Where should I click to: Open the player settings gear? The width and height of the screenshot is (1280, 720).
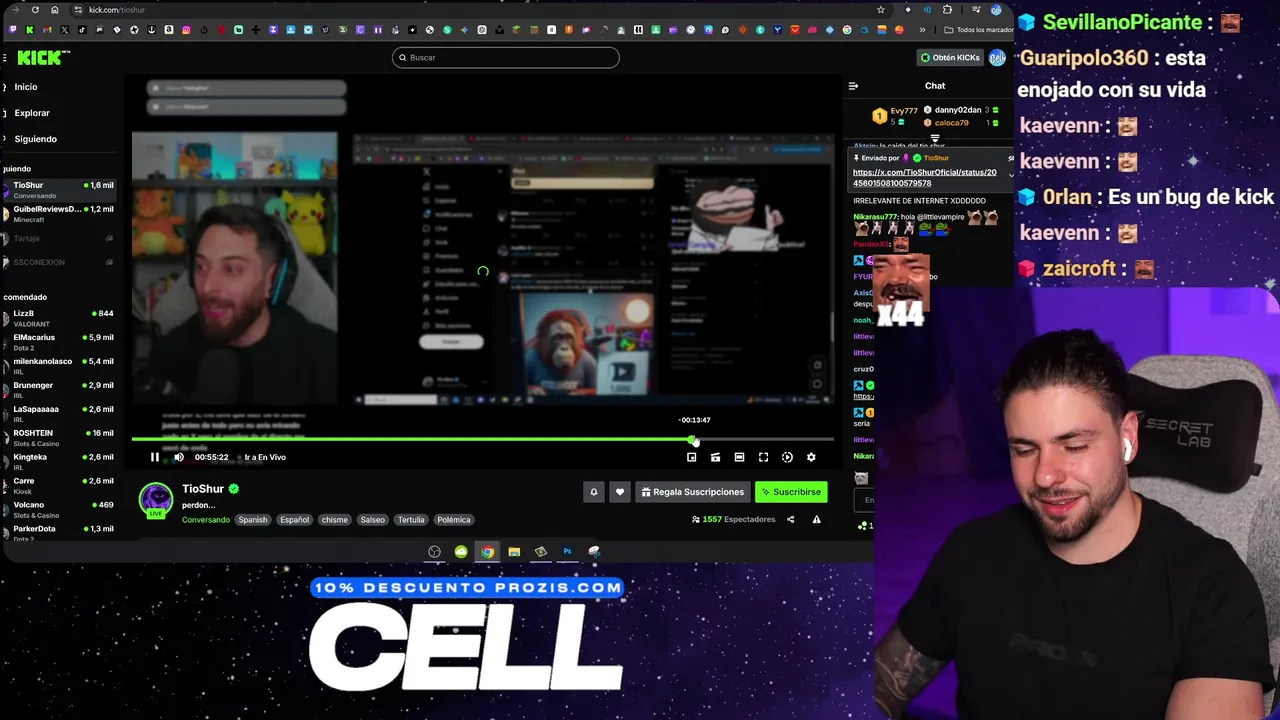(x=811, y=457)
